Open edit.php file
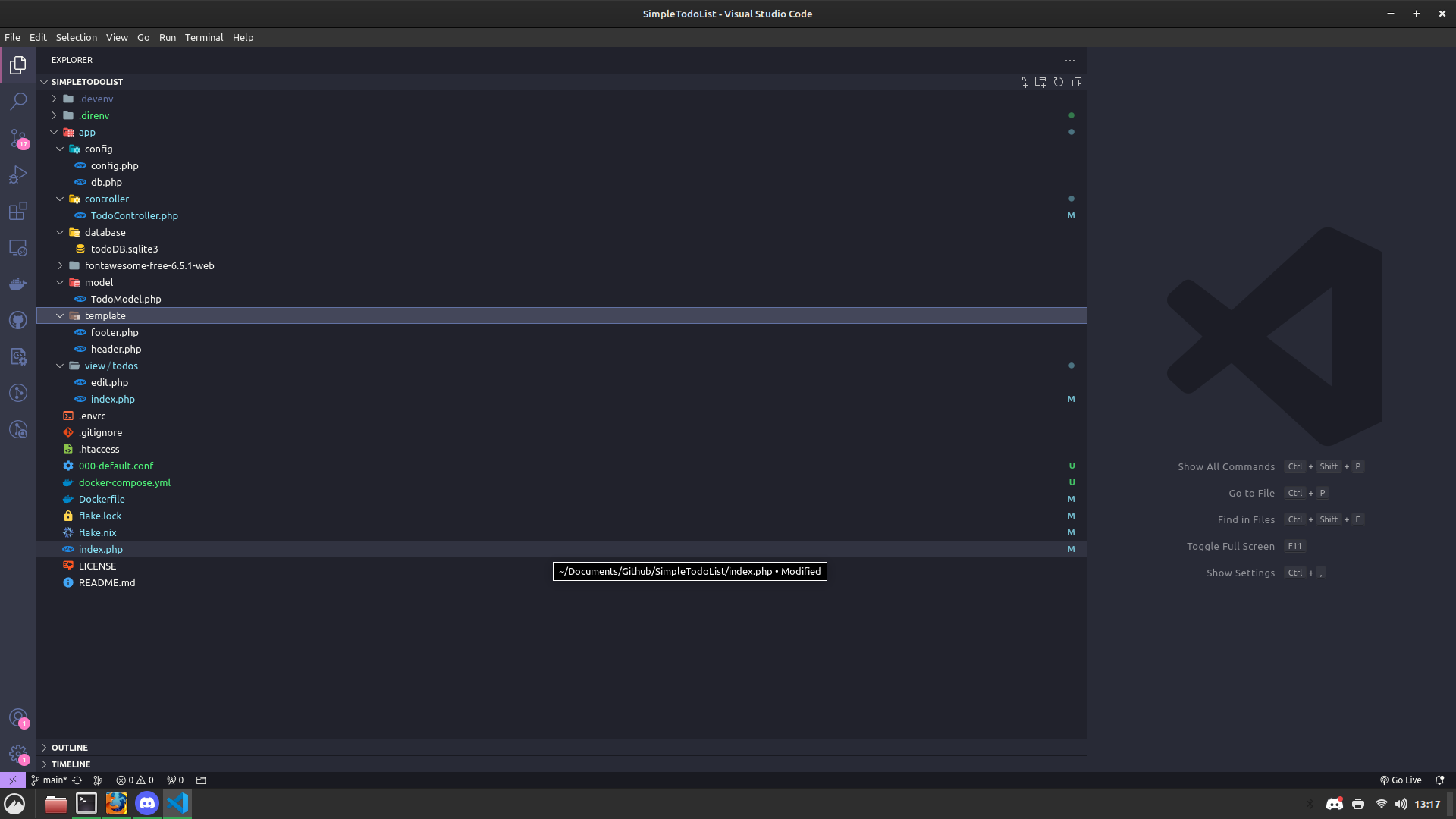 click(x=109, y=382)
